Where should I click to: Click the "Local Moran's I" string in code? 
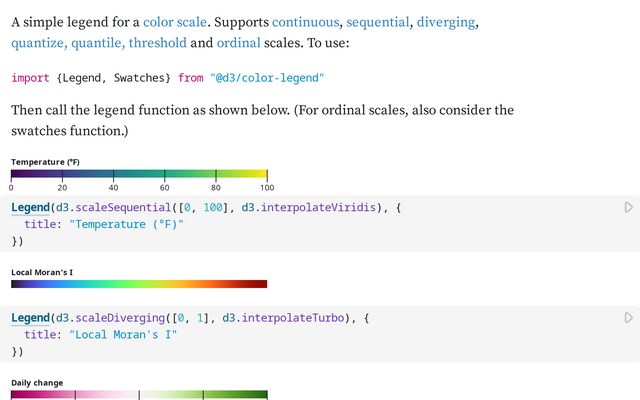coord(124,334)
